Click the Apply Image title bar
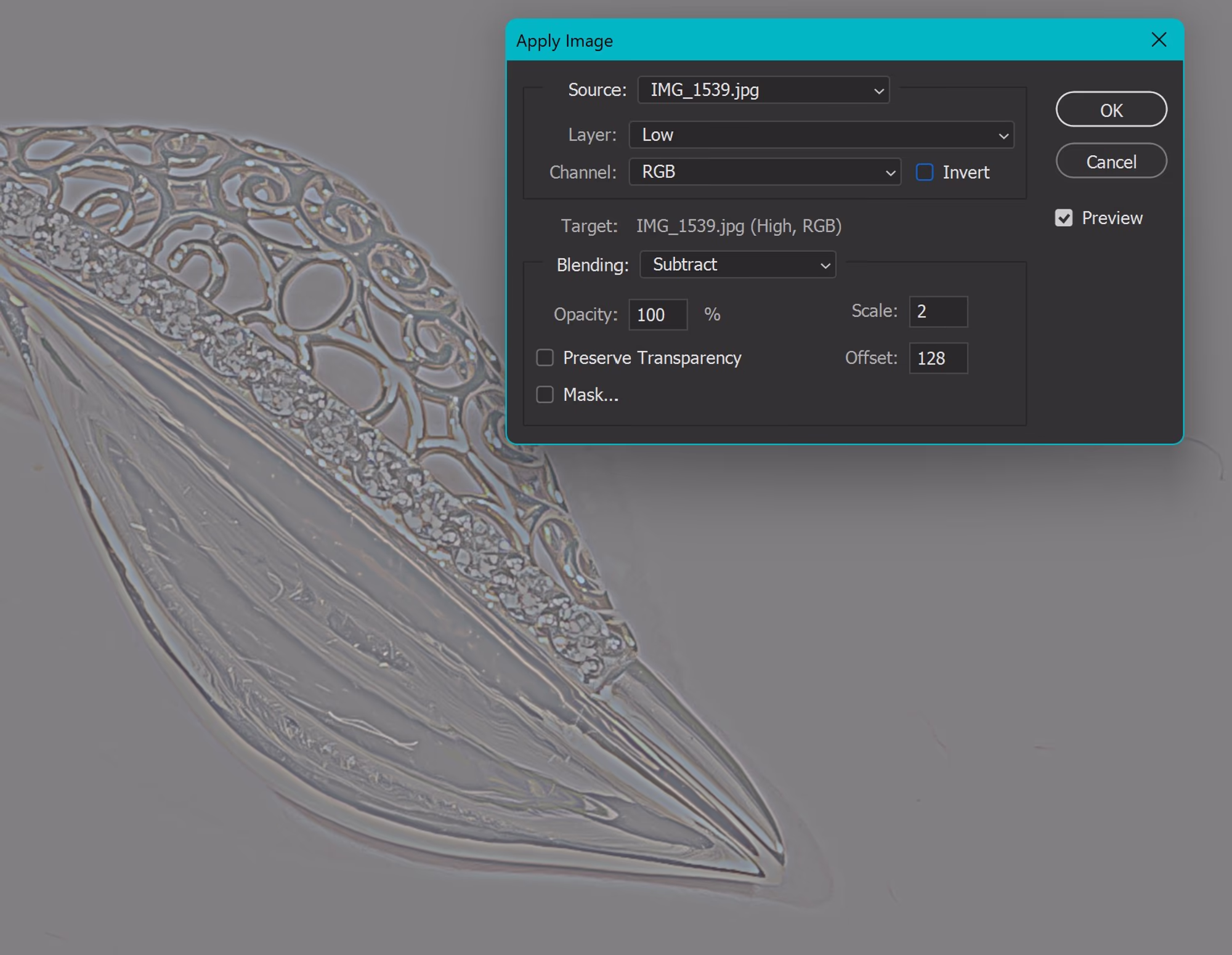Image resolution: width=1232 pixels, height=955 pixels. (x=801, y=41)
